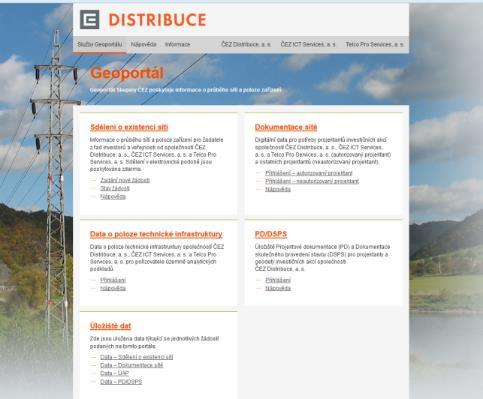Viewport: 483px width, 399px height.
Task: Open the Dokumentace sítě heading
Action: tap(286, 127)
